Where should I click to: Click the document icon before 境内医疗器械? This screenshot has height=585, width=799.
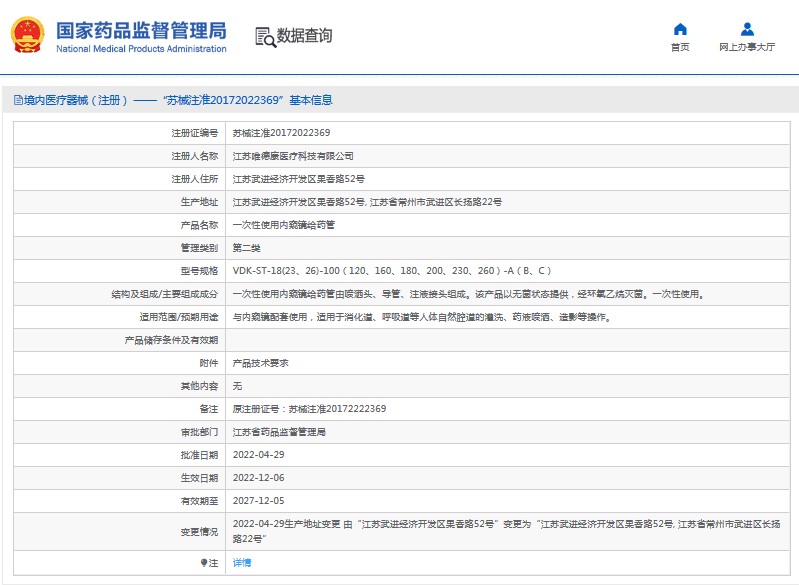(x=18, y=100)
